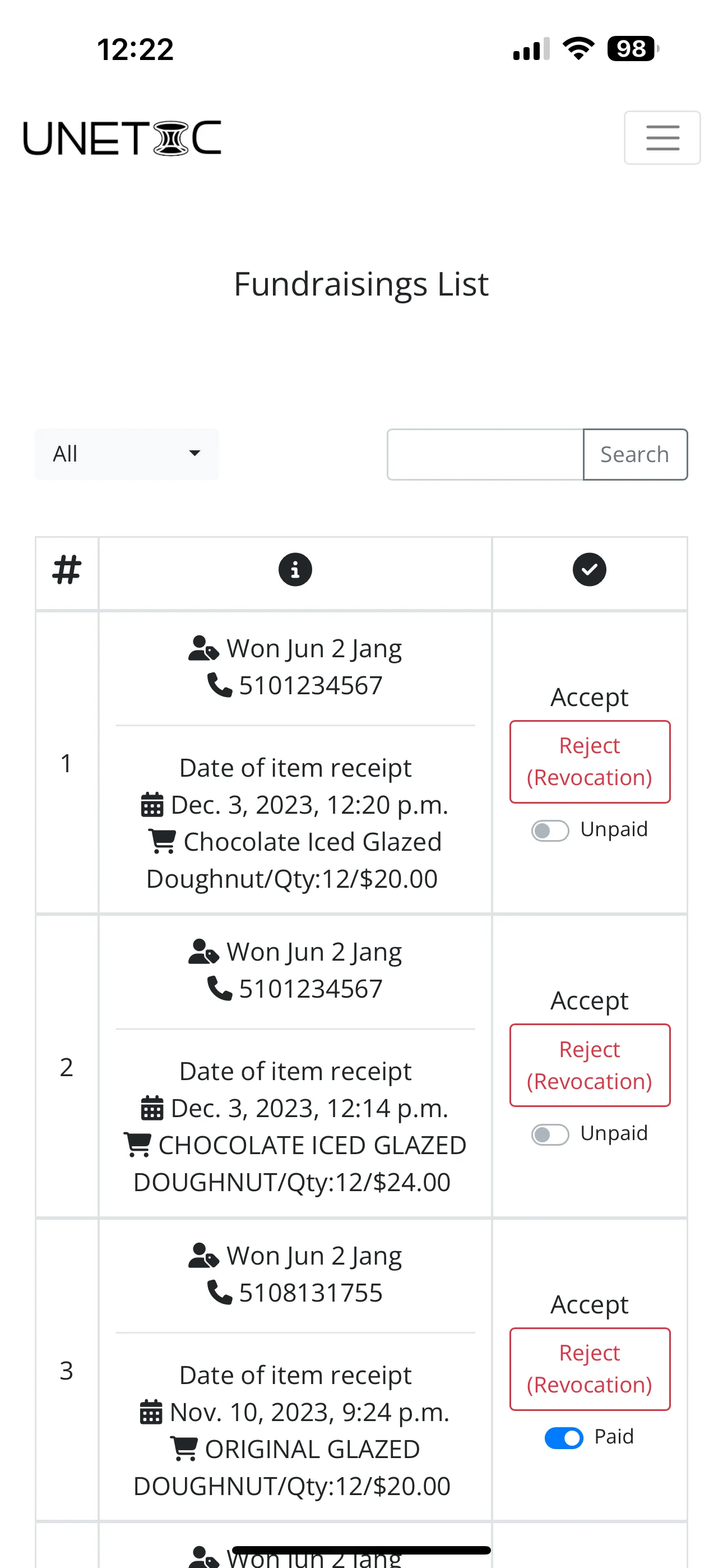This screenshot has width=723, height=1568.
Task: Click the Search button
Action: click(x=636, y=455)
